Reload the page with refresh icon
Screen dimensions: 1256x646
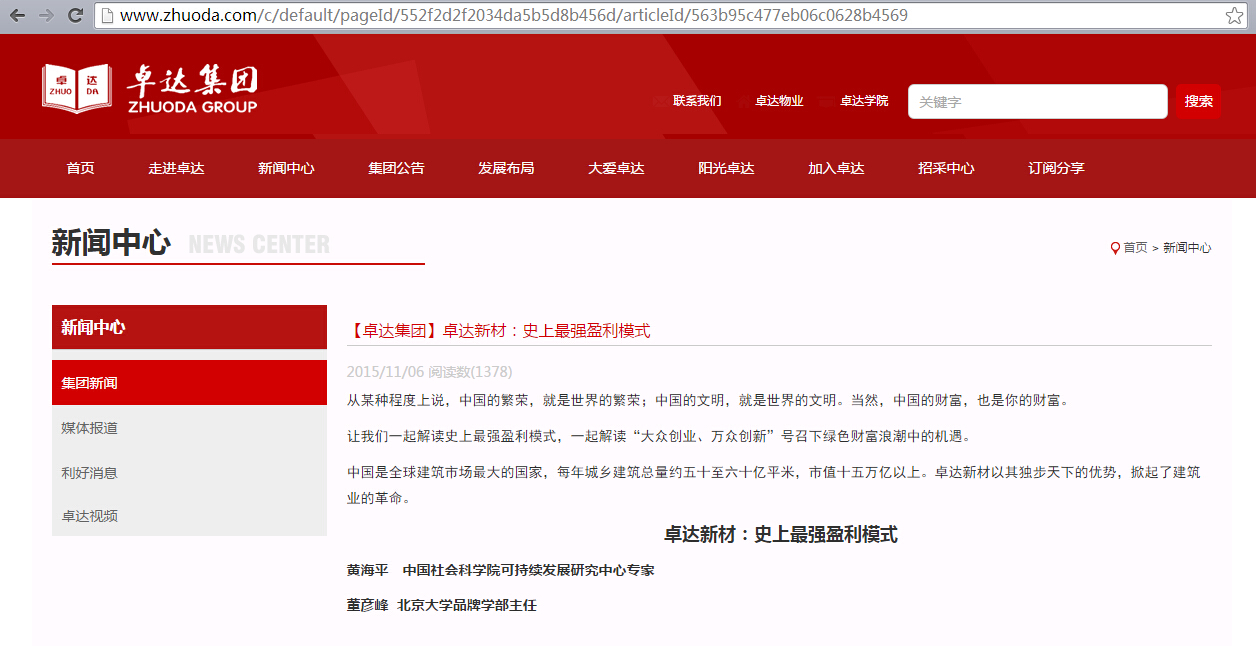coord(75,15)
